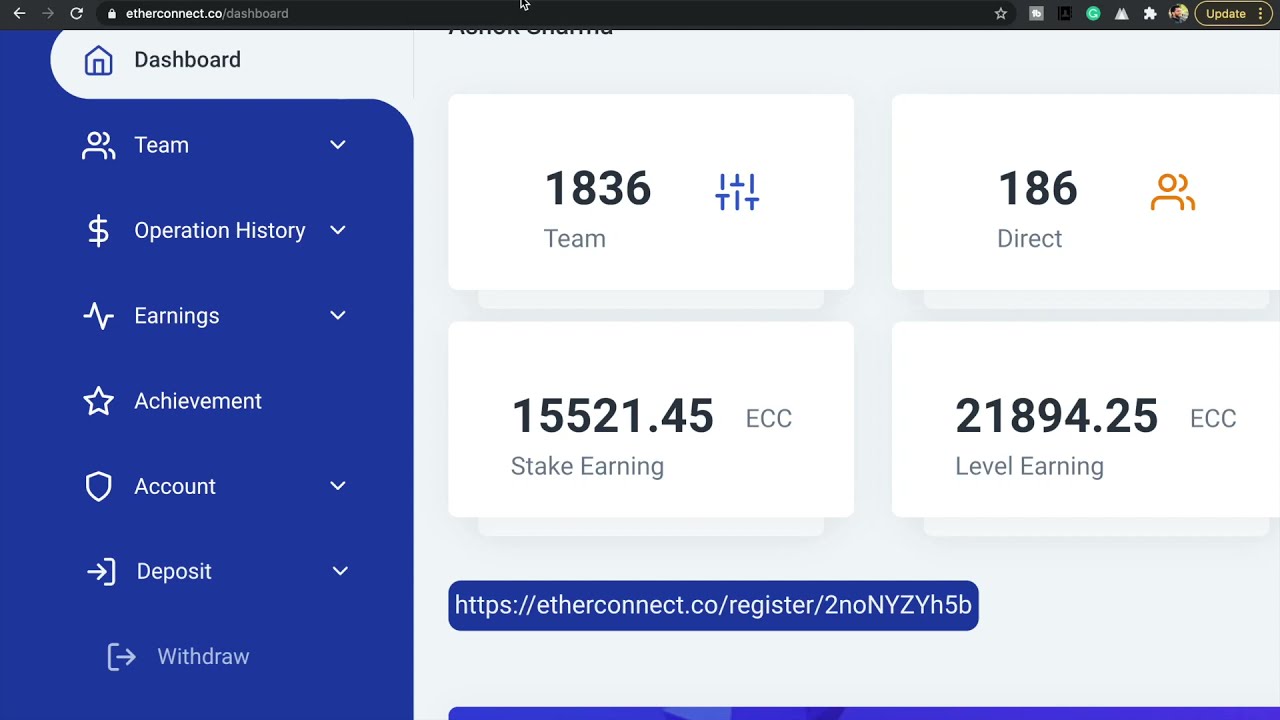Viewport: 1280px width, 720px height.
Task: Click the ECC unit beside 21894.25
Action: coord(1213,419)
